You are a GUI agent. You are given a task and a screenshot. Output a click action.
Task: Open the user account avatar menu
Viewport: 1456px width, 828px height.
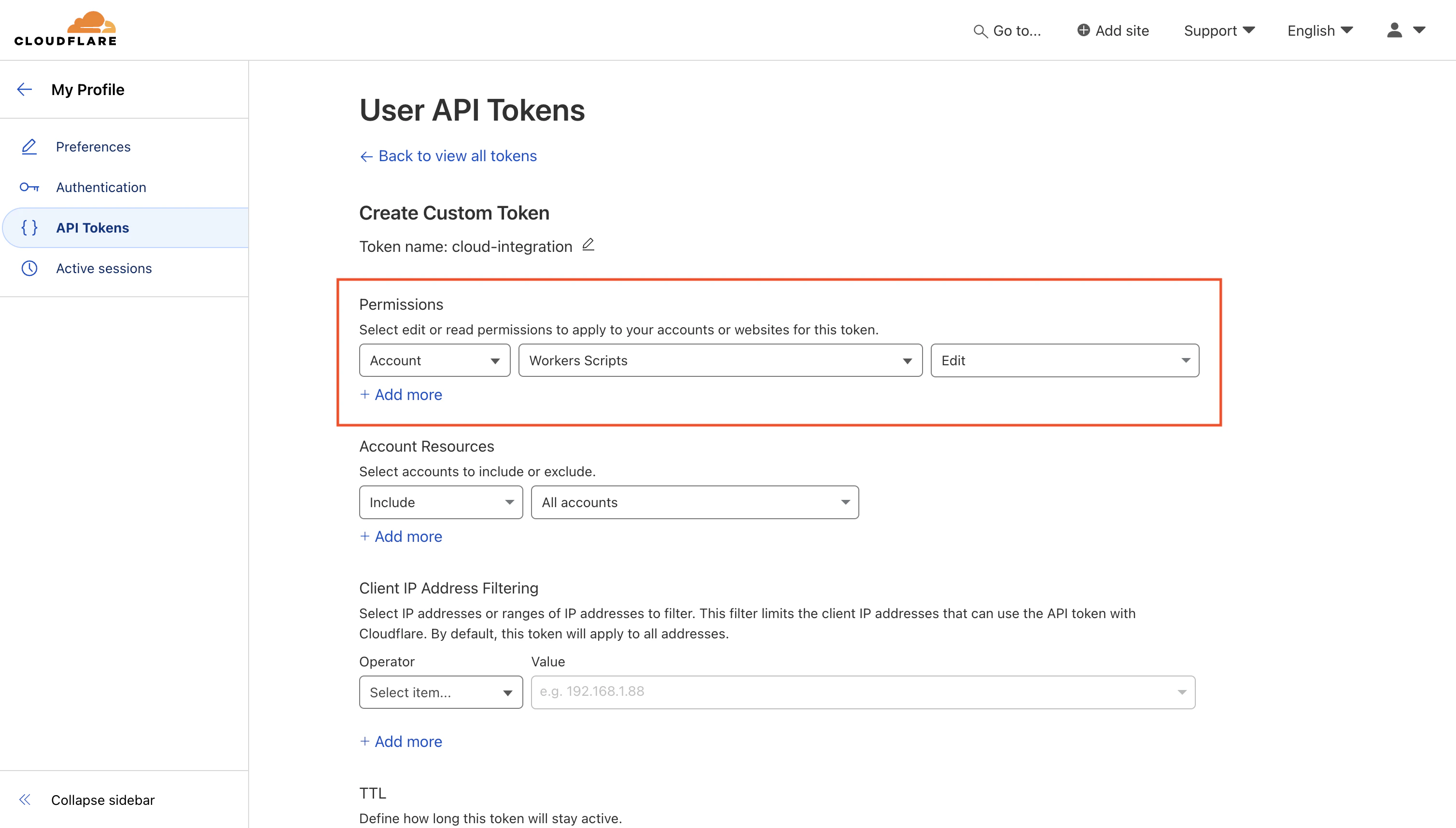pos(1405,30)
